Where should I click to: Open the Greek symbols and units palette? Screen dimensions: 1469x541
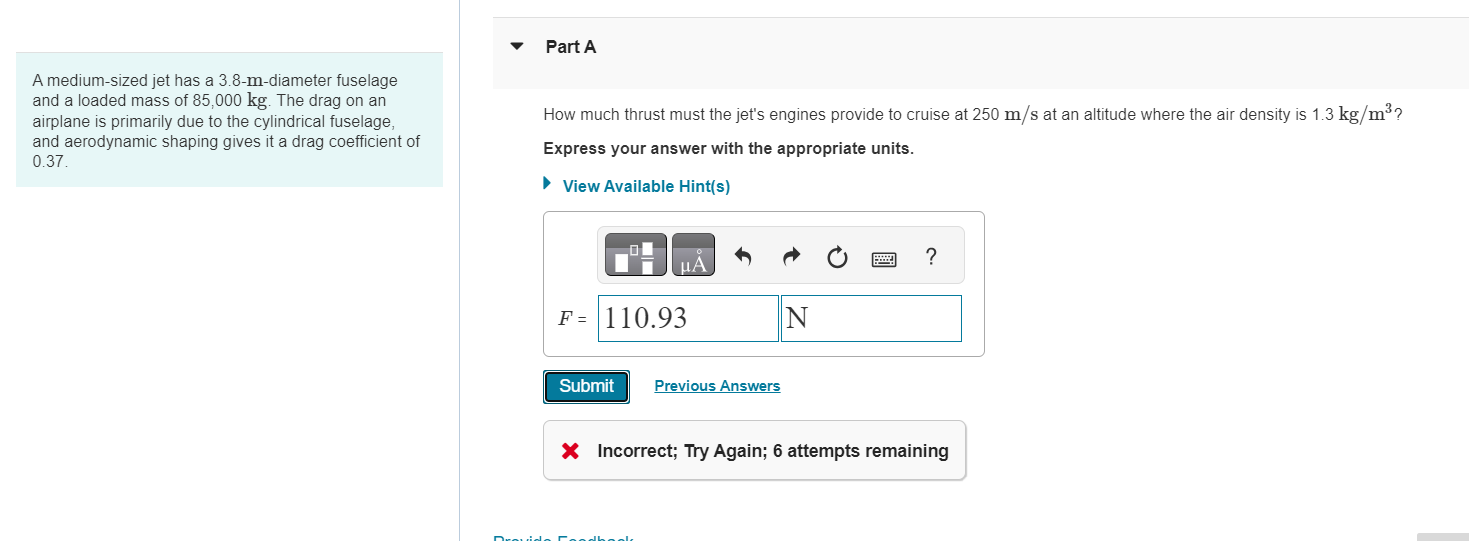694,257
